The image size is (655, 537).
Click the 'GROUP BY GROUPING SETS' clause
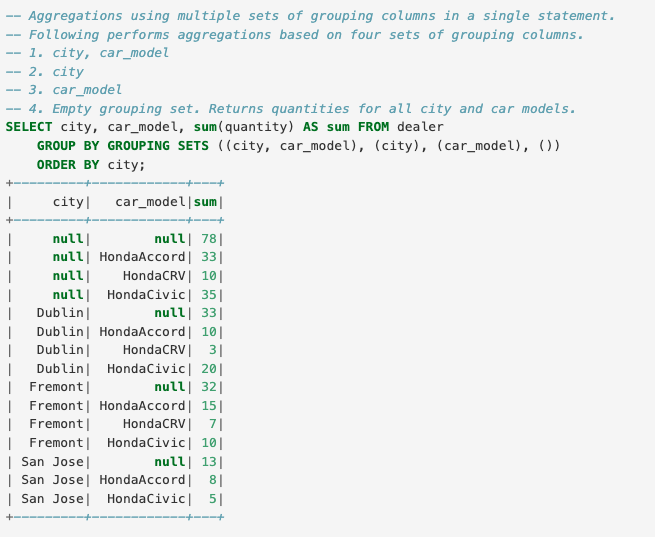coord(123,146)
